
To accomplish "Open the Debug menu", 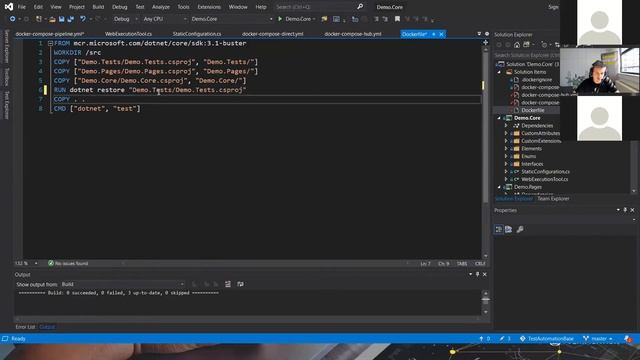I will tap(120, 7).
